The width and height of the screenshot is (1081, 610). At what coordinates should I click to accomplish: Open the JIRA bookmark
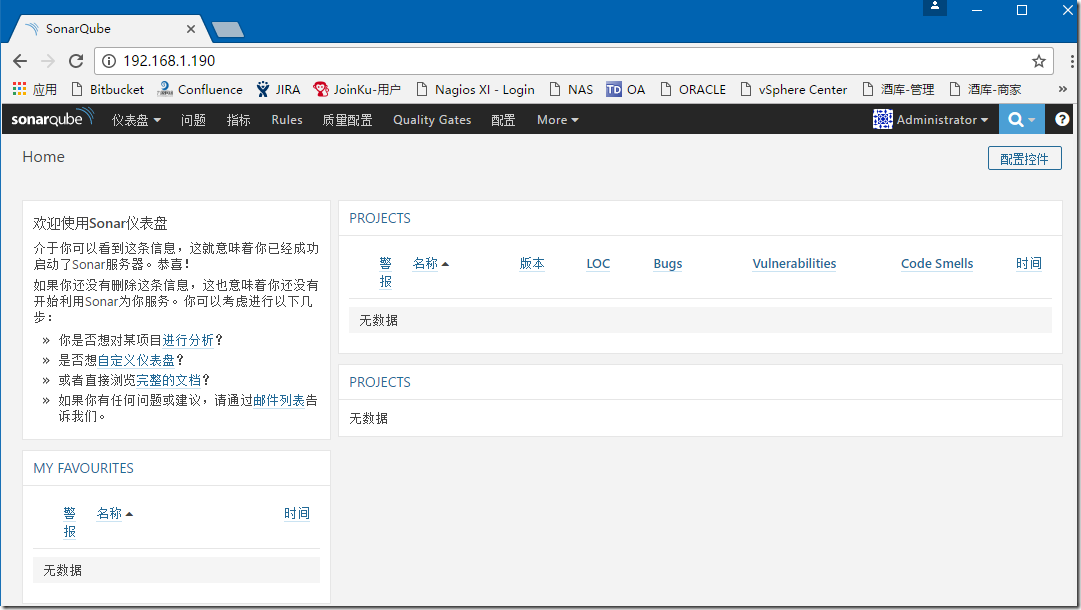coord(279,90)
